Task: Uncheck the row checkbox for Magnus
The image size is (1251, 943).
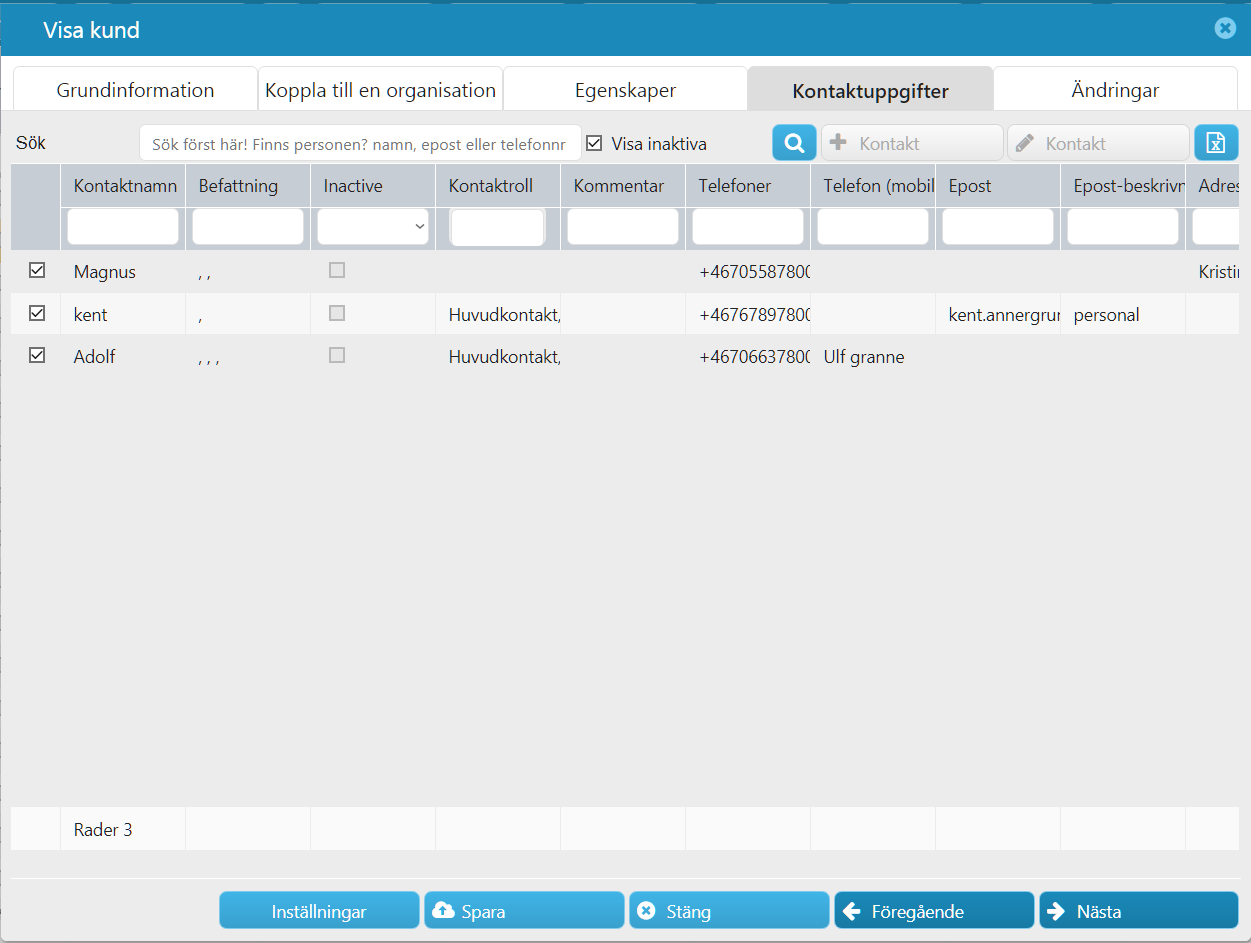Action: 37,270
